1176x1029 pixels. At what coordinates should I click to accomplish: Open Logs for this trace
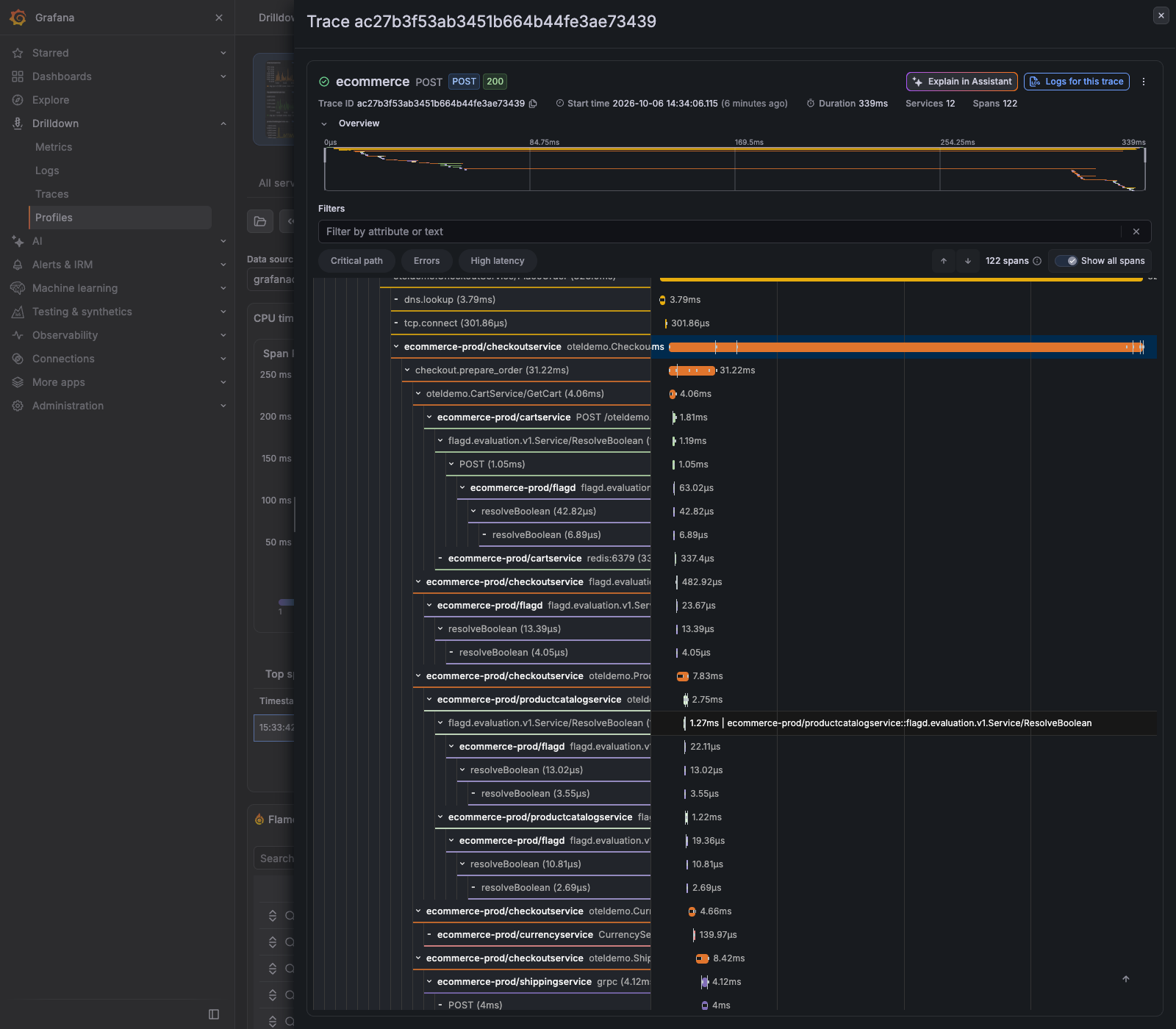click(x=1077, y=82)
